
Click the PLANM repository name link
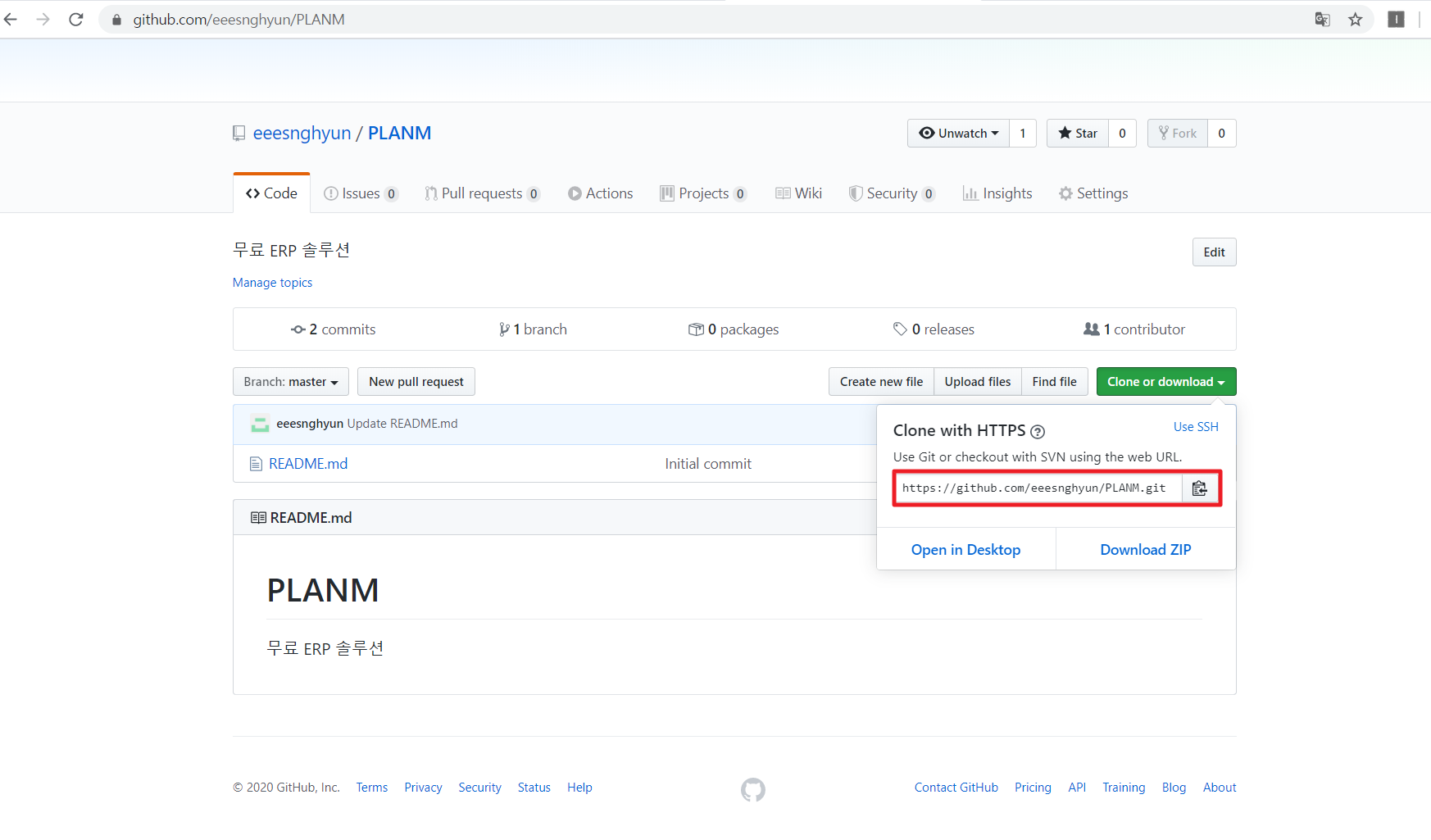399,134
